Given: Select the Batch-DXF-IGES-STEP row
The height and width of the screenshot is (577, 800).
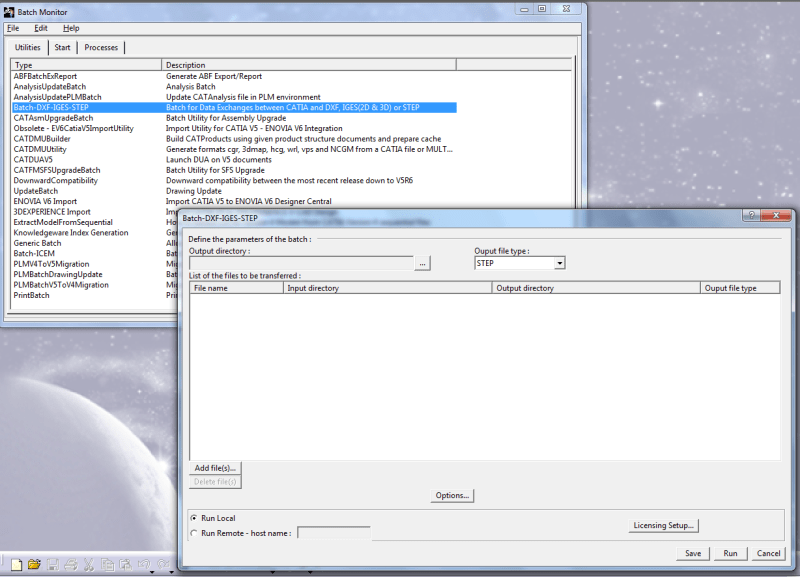Looking at the screenshot, I should point(234,108).
